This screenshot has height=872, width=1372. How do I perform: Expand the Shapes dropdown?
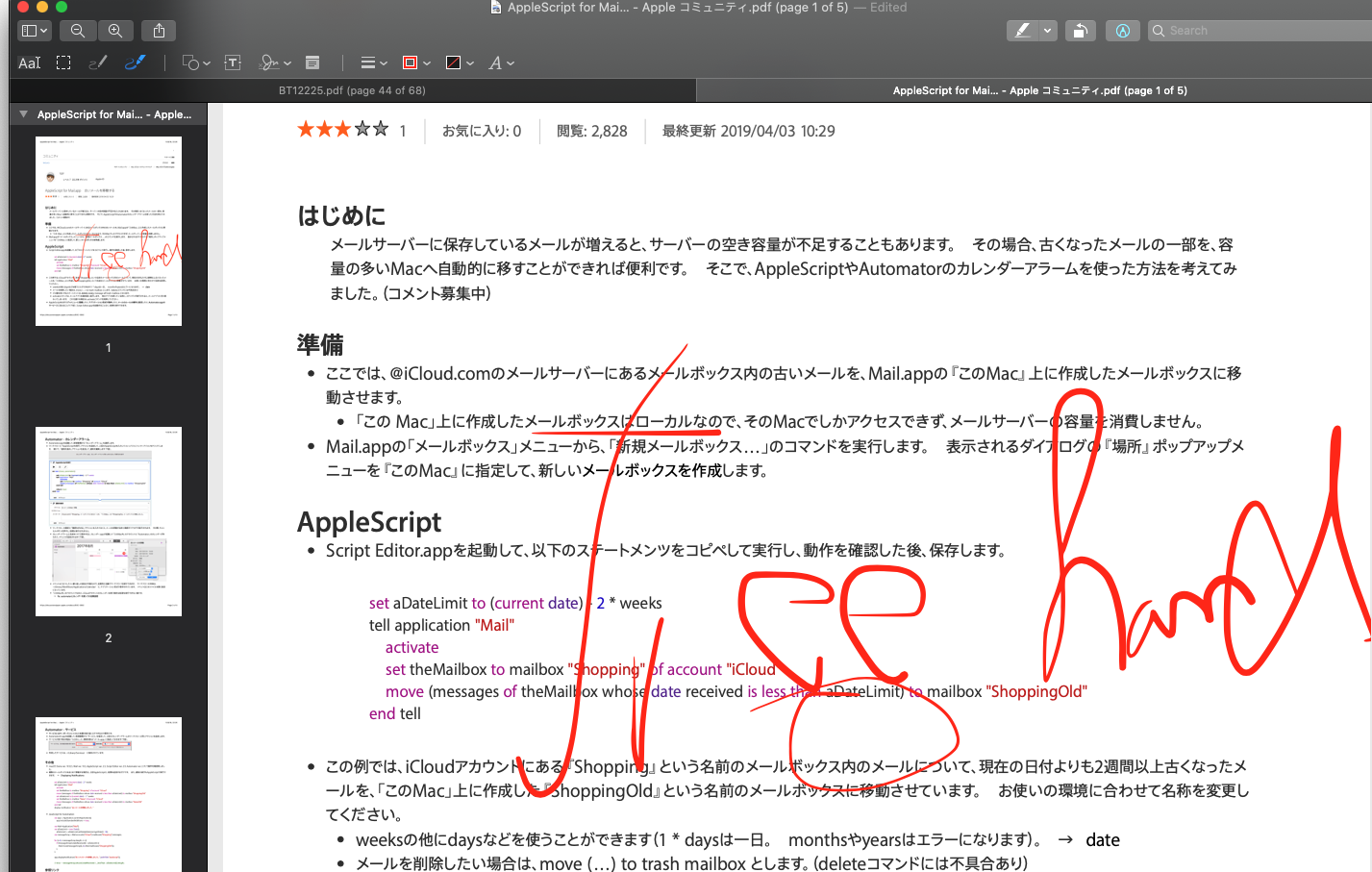tap(196, 63)
